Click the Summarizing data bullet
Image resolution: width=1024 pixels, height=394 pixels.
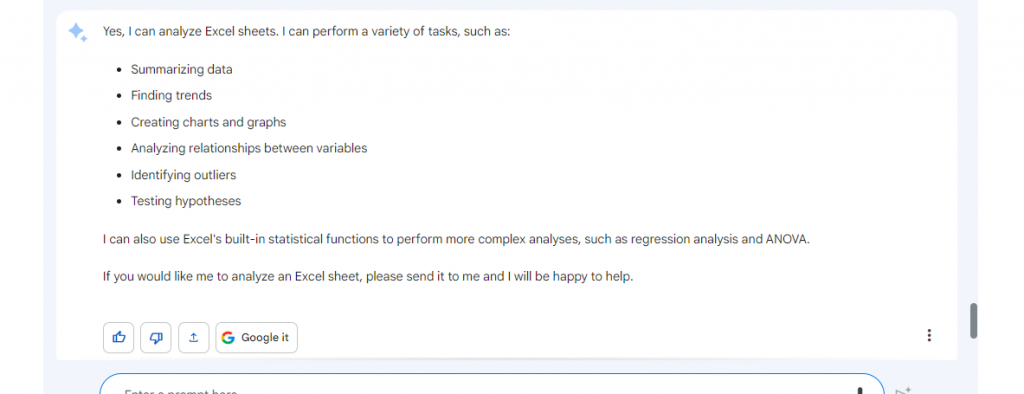[x=182, y=69]
